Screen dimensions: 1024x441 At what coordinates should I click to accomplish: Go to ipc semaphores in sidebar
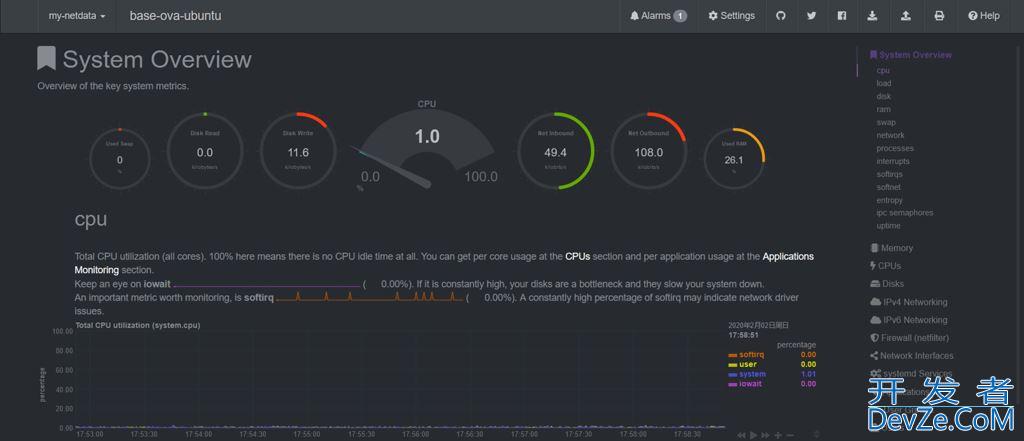[904, 213]
